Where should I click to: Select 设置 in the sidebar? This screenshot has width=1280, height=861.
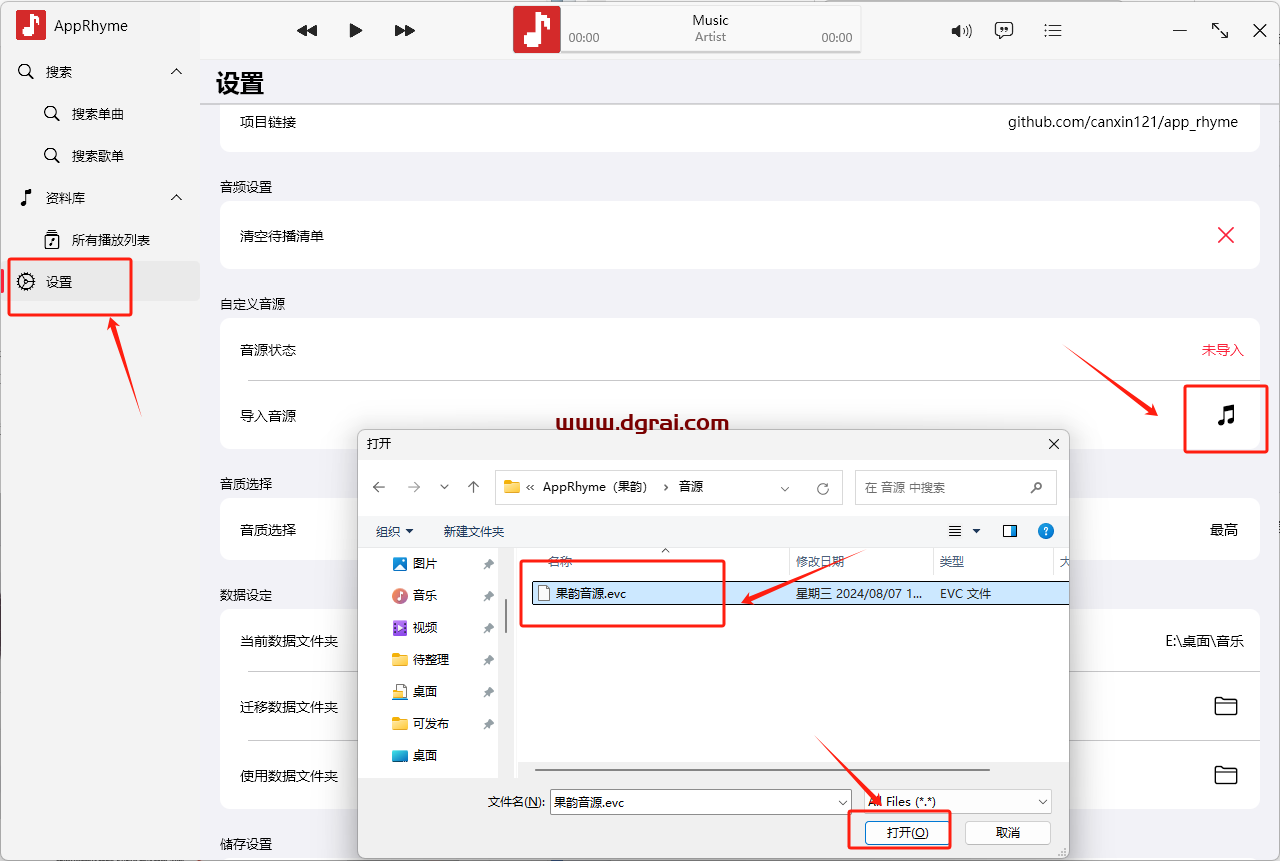click(100, 282)
